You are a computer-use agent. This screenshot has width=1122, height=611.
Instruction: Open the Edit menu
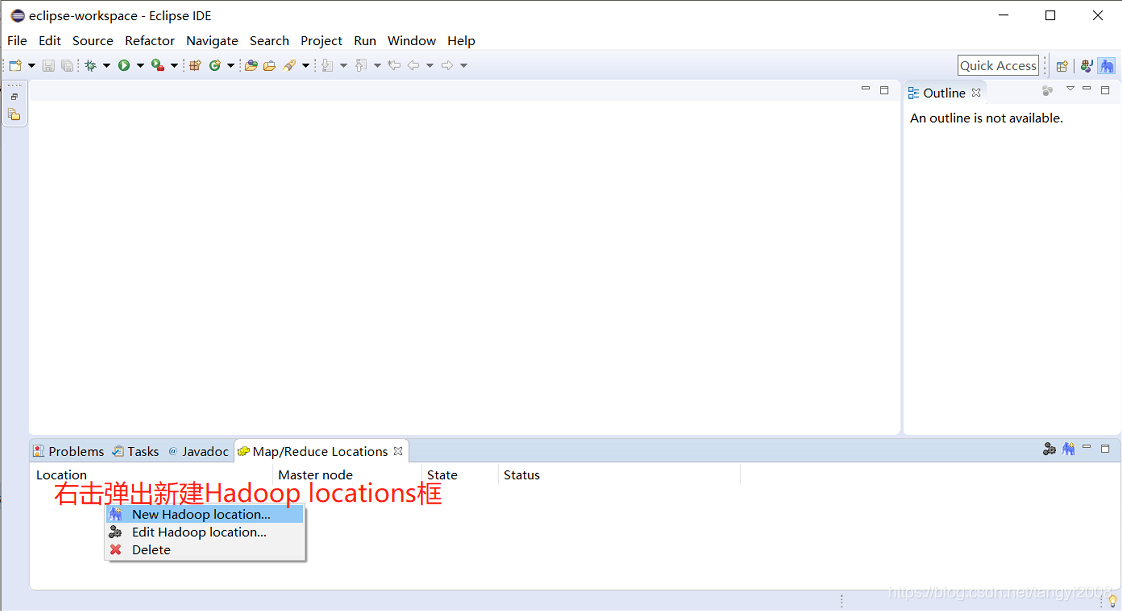point(49,41)
